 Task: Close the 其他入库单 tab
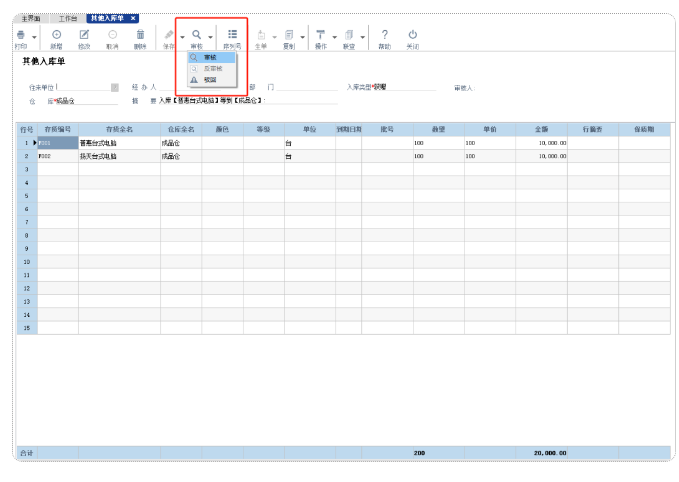coord(133,19)
